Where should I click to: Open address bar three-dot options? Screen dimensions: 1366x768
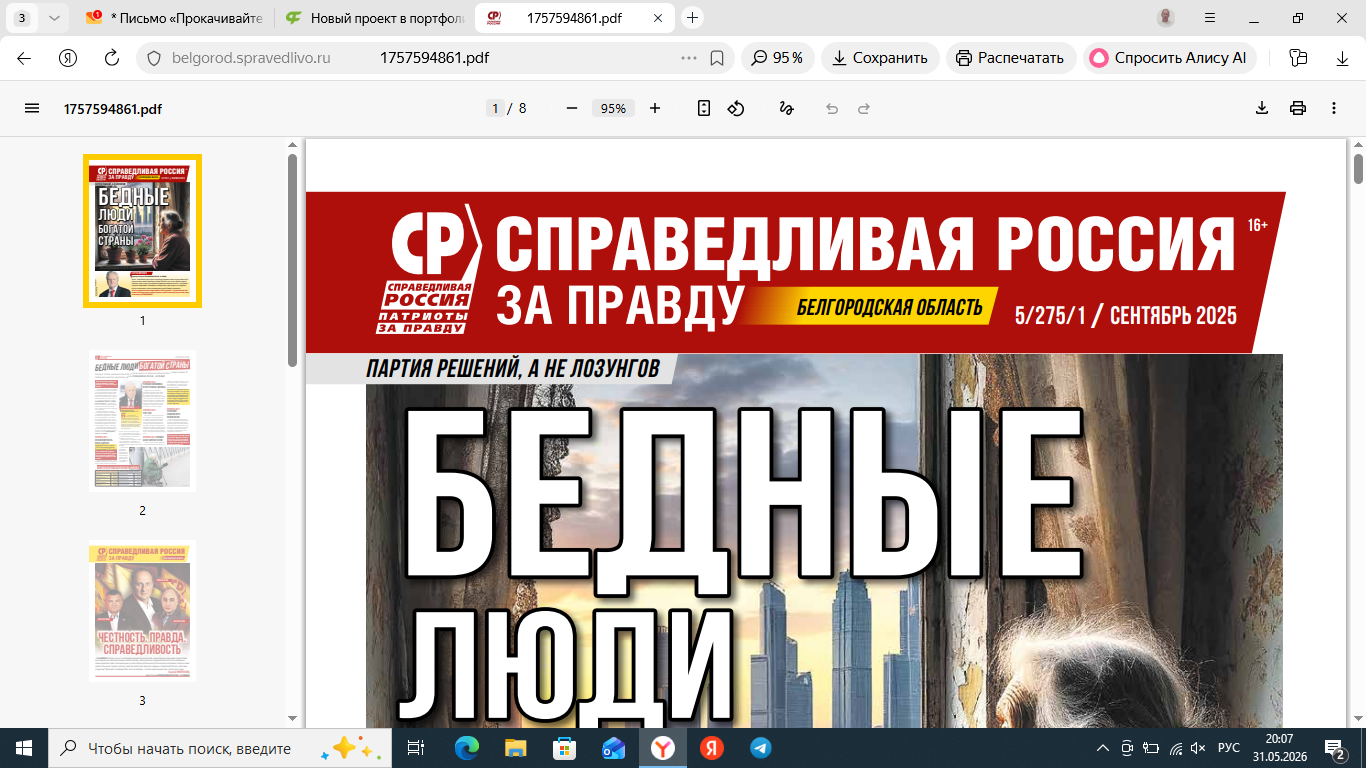(688, 58)
